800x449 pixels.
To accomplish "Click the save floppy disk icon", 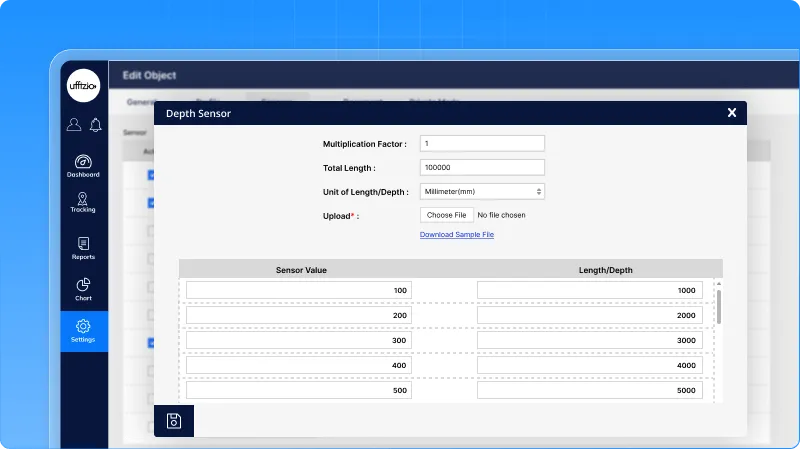I will coord(174,421).
